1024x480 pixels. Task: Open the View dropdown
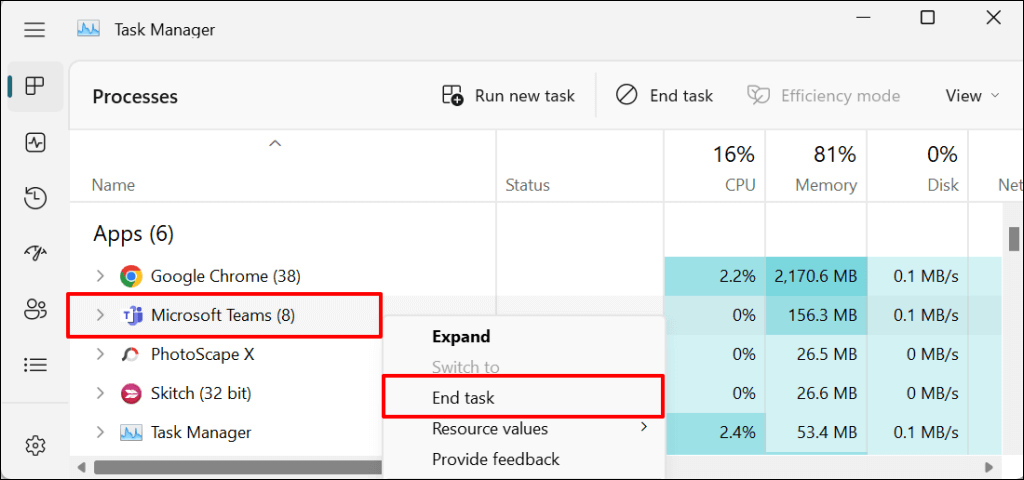point(972,96)
